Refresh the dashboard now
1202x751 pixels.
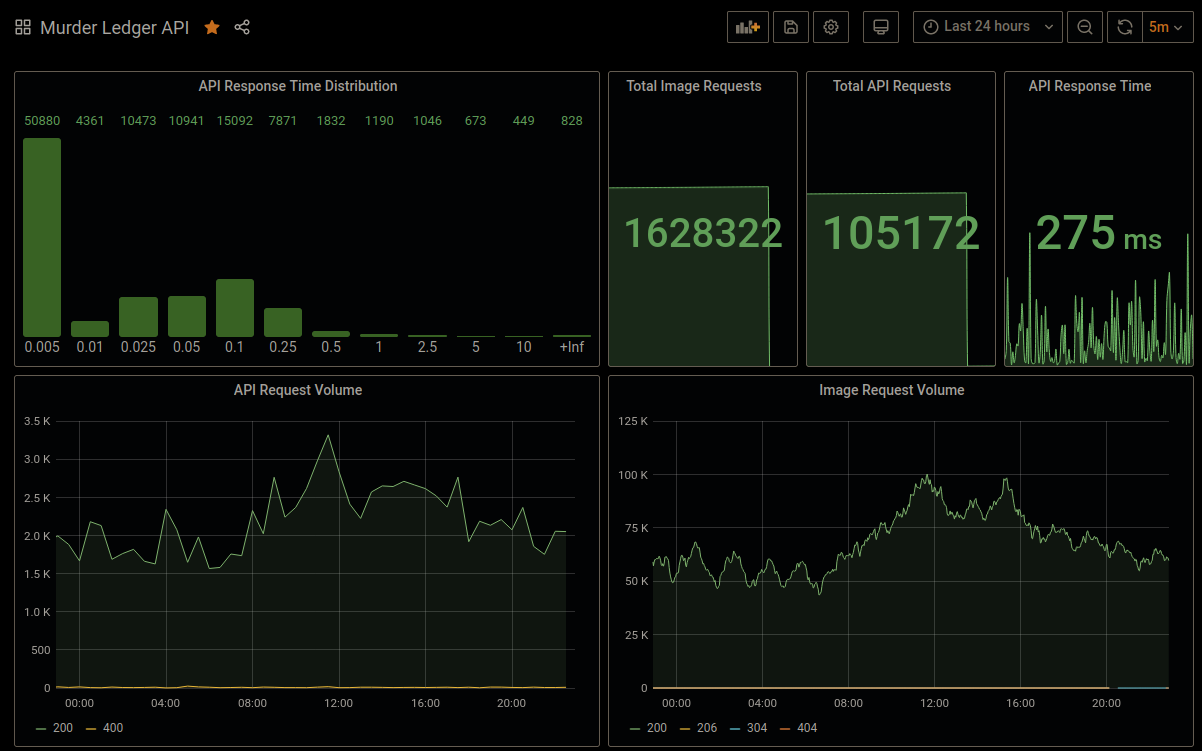tap(1125, 27)
